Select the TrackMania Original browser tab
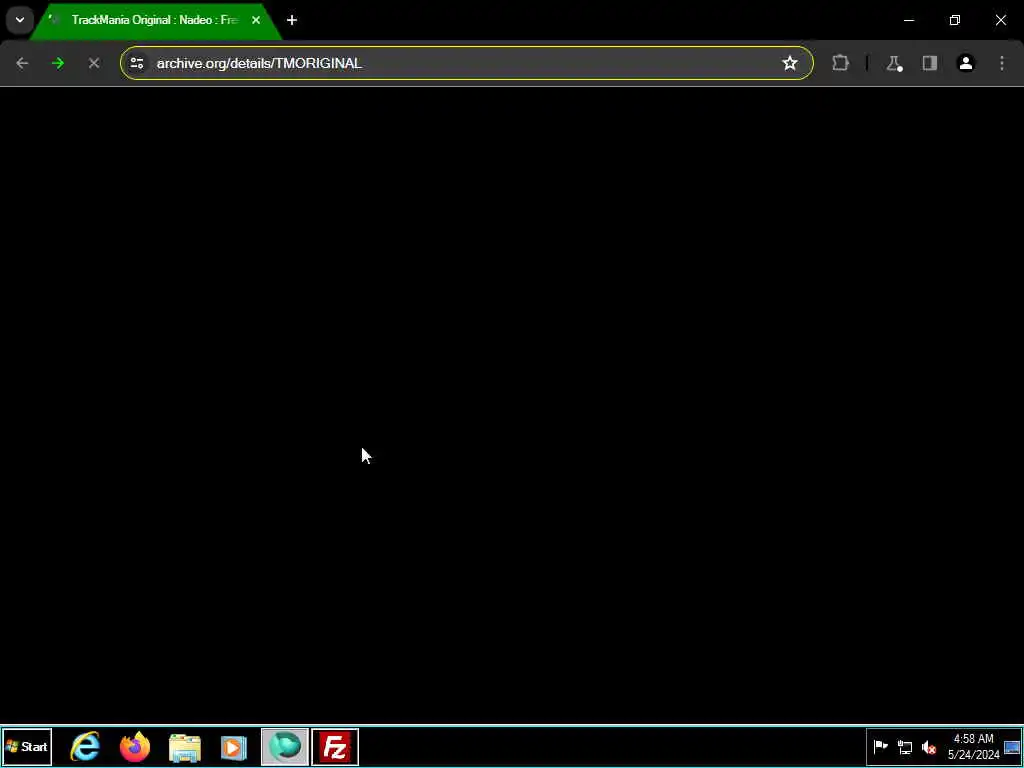 point(155,20)
